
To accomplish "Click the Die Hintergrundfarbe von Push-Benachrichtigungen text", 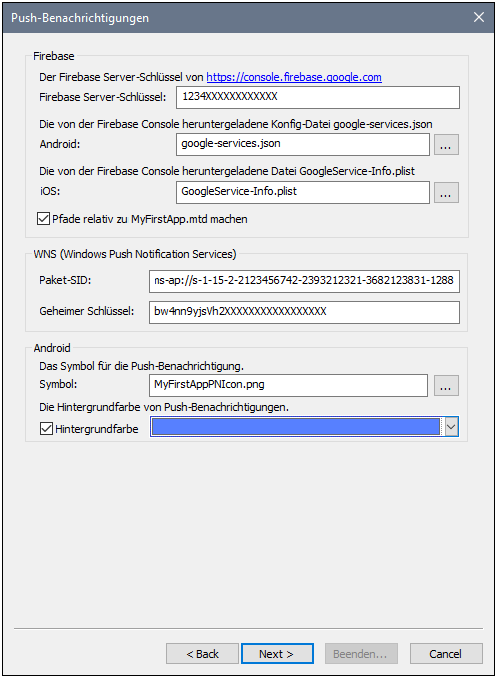I will pos(164,407).
